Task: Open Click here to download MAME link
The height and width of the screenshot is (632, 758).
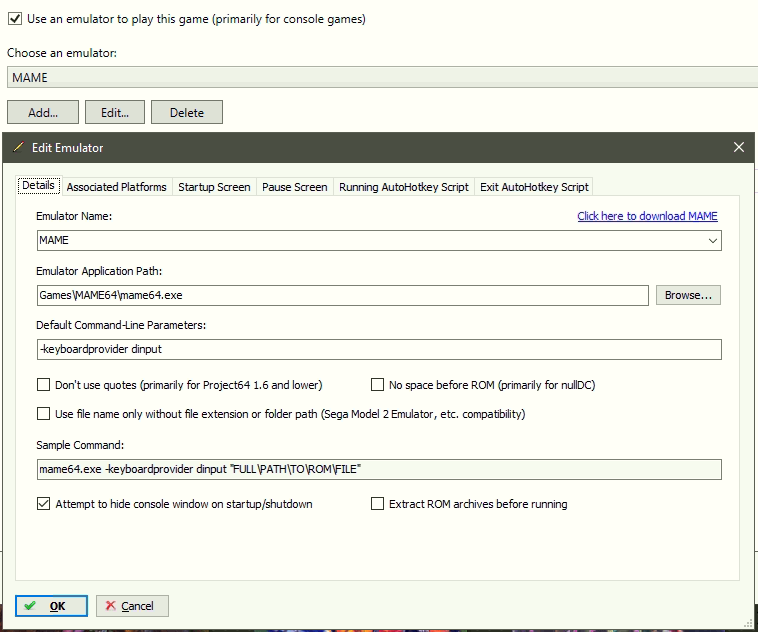Action: pyautogui.click(x=647, y=216)
